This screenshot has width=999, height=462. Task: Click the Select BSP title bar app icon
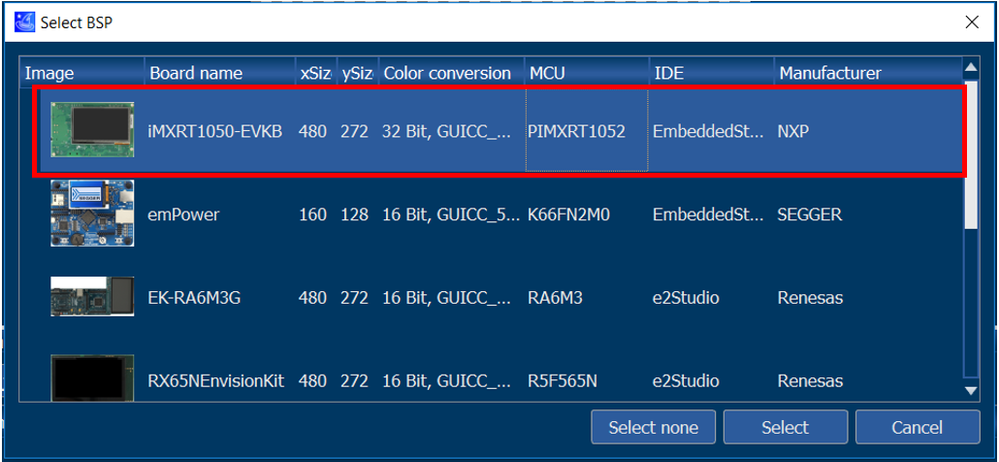(24, 21)
